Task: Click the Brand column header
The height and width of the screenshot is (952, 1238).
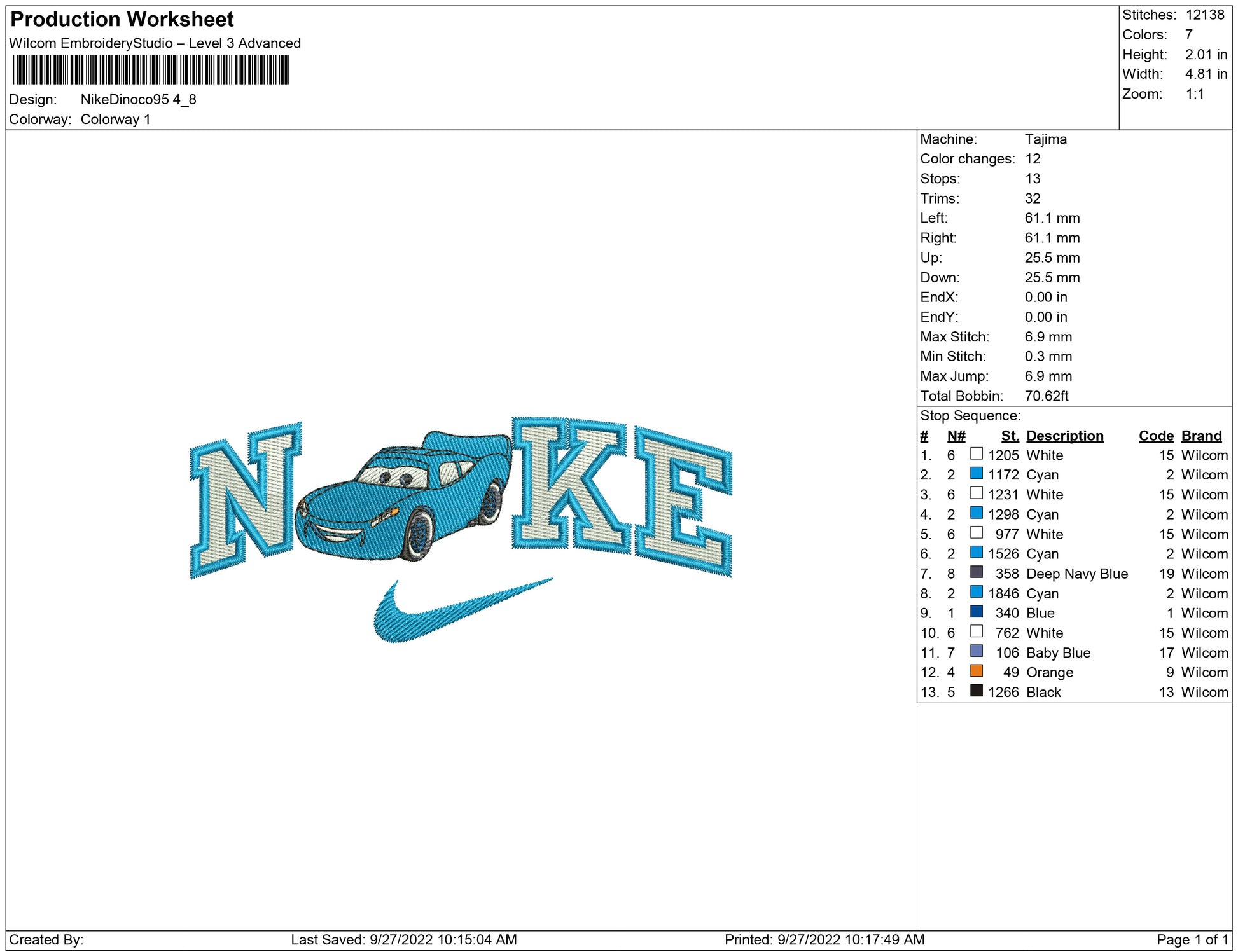Action: (x=1201, y=436)
